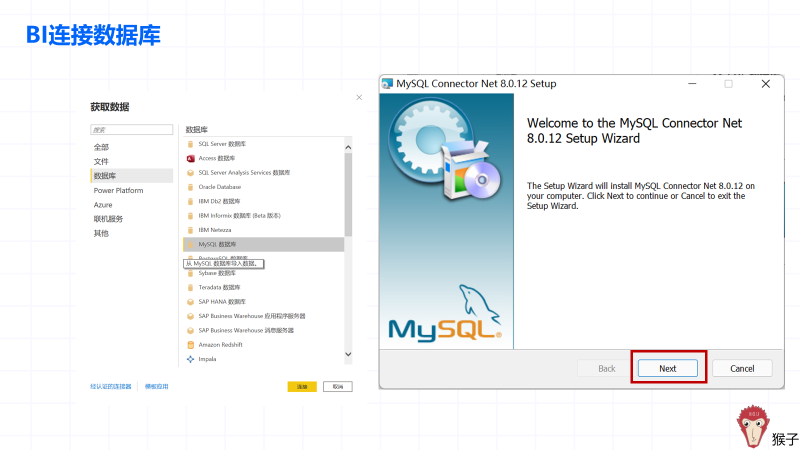This screenshot has width=800, height=450.
Task: Click Cancel in MySQL Connector Setup
Action: click(x=742, y=368)
